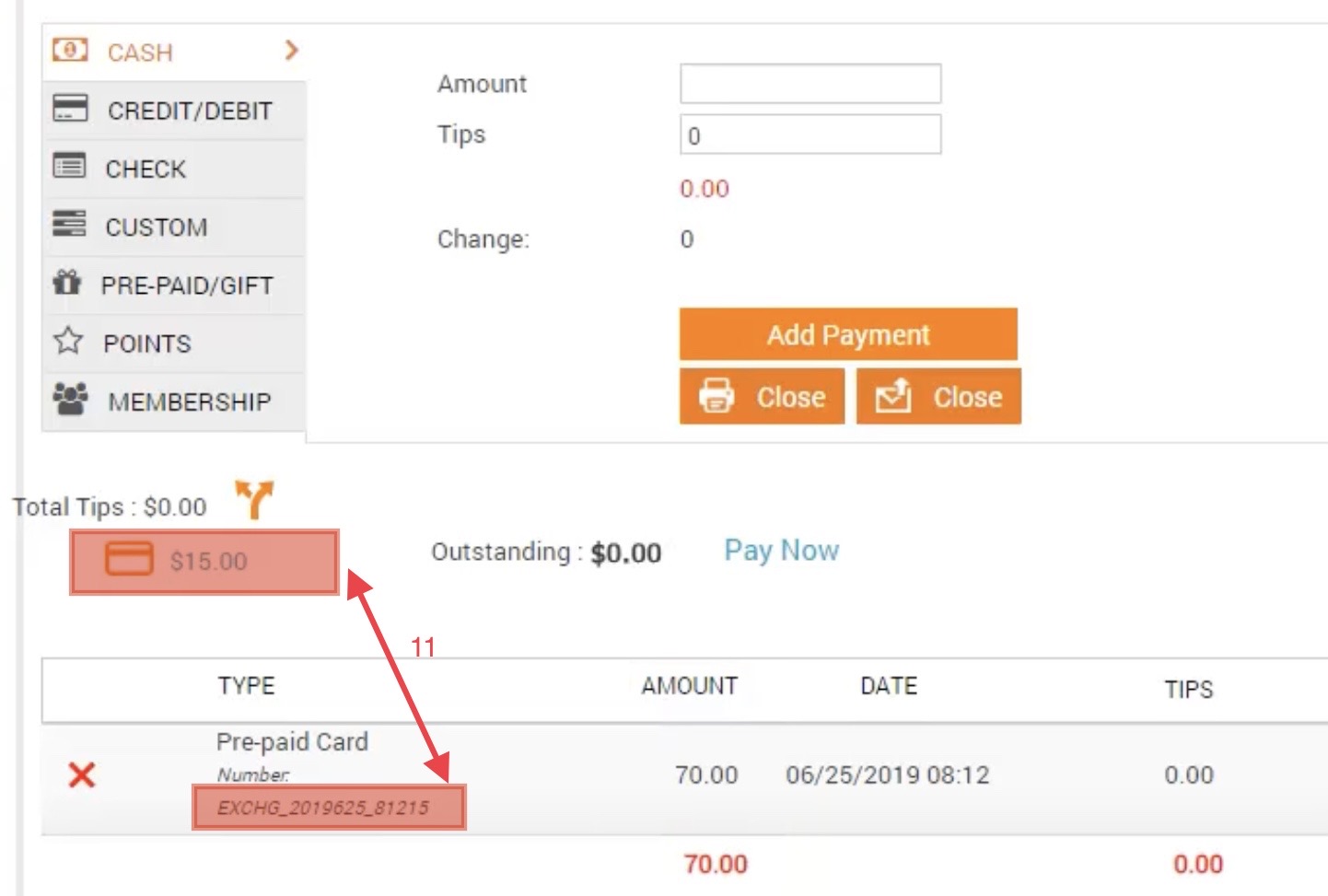Click Close button with email icon

point(938,397)
